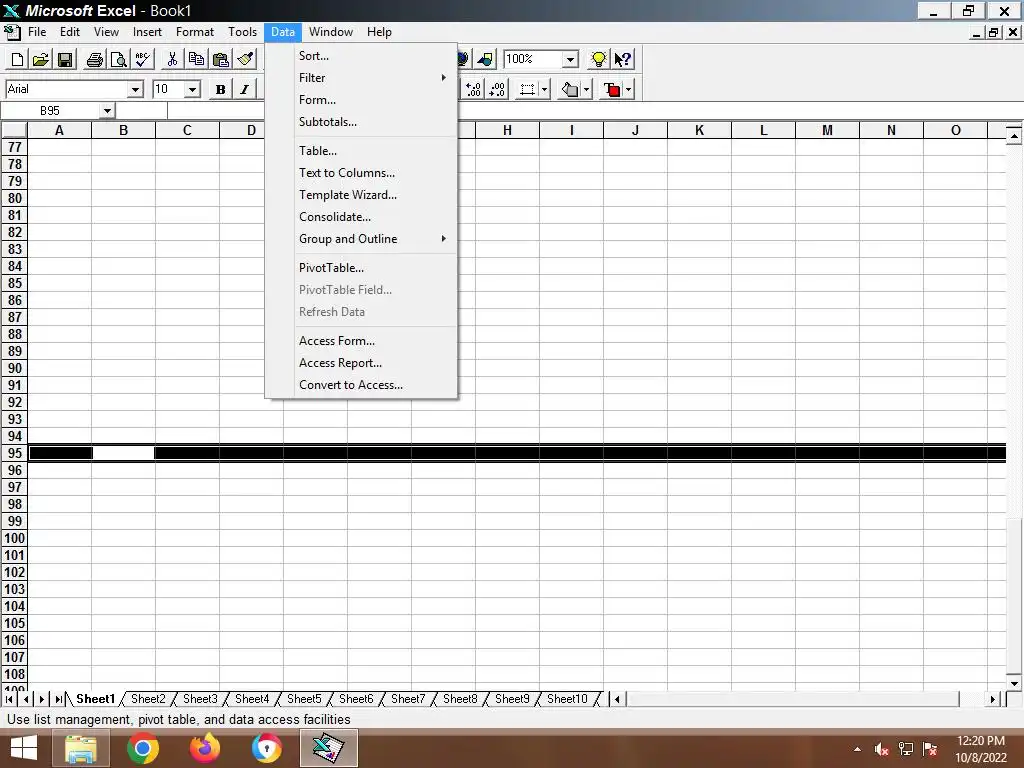Expand the Font Color dropdown arrow
1024x768 pixels.
(x=629, y=89)
